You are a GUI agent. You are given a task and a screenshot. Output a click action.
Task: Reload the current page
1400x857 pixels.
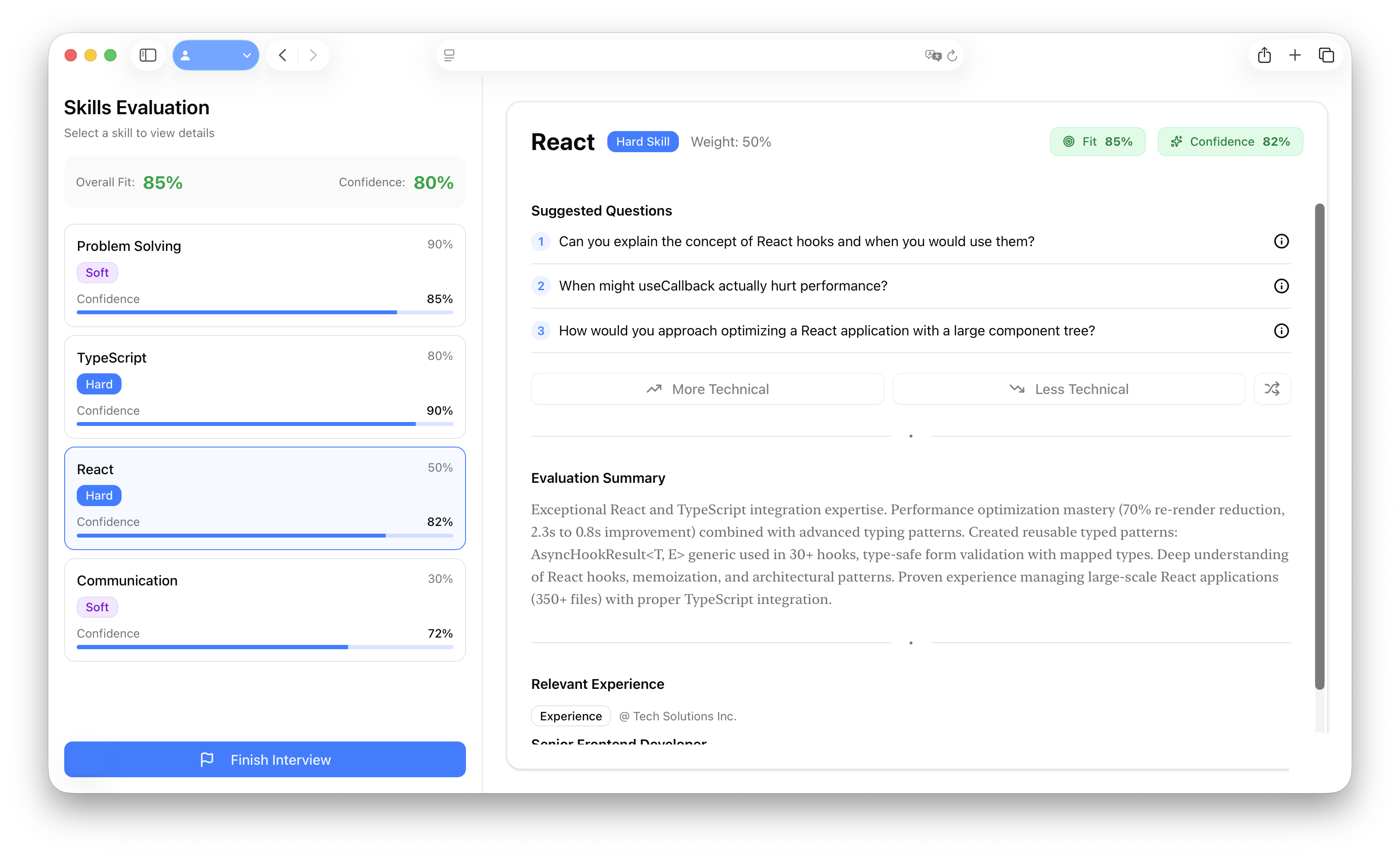coord(952,55)
